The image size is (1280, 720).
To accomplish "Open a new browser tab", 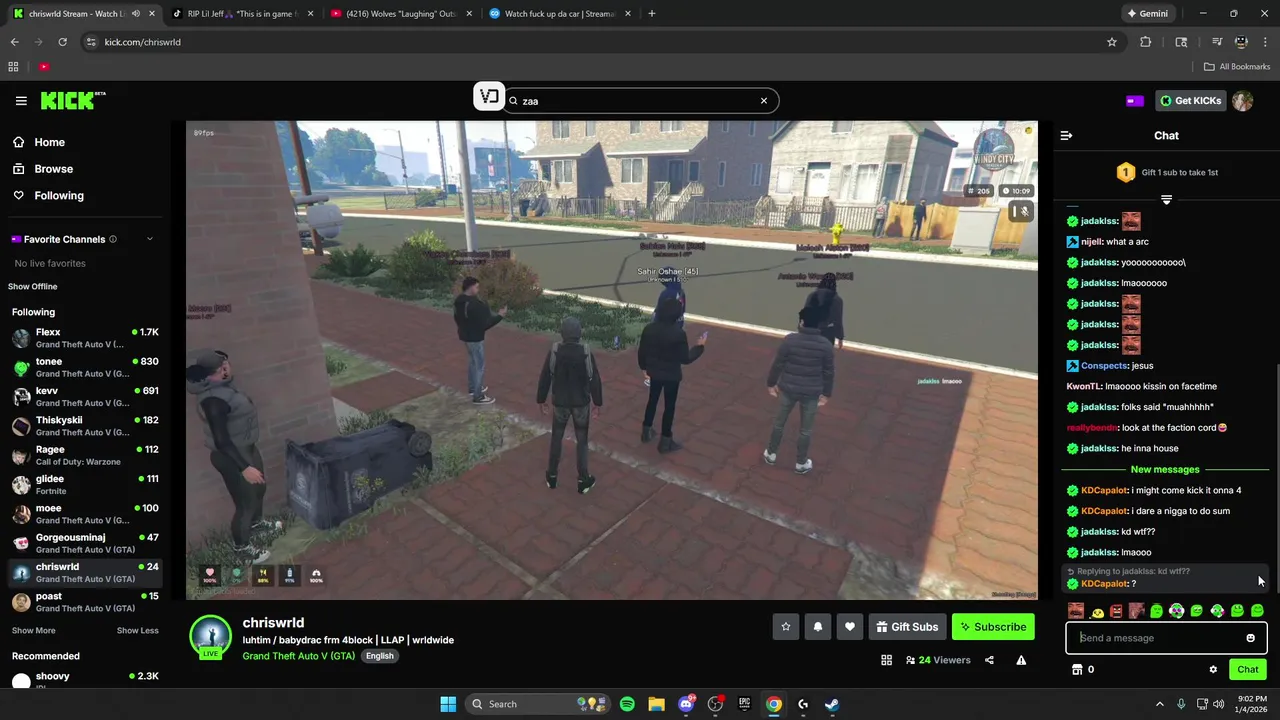I will 651,14.
